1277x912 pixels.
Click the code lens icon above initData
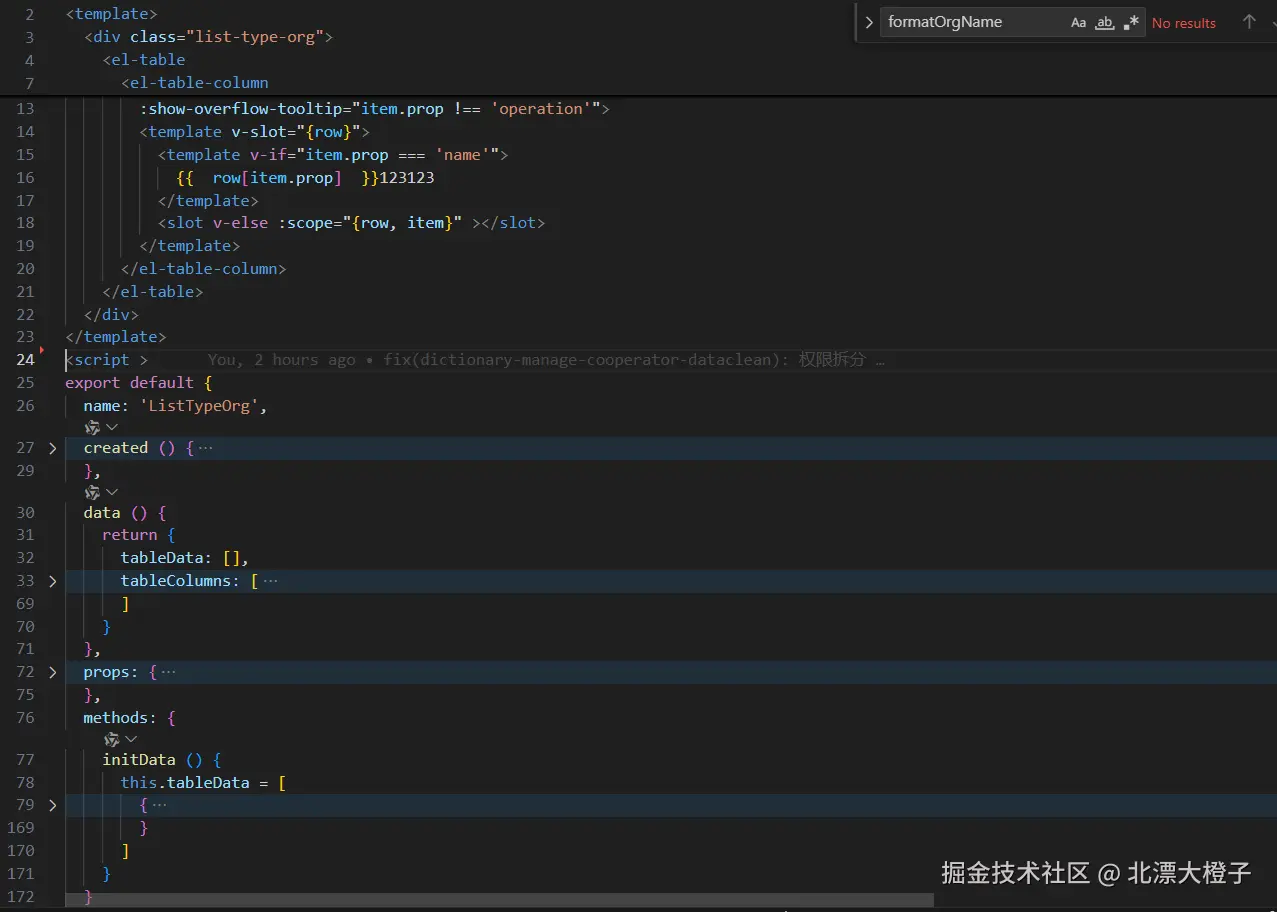(112, 739)
